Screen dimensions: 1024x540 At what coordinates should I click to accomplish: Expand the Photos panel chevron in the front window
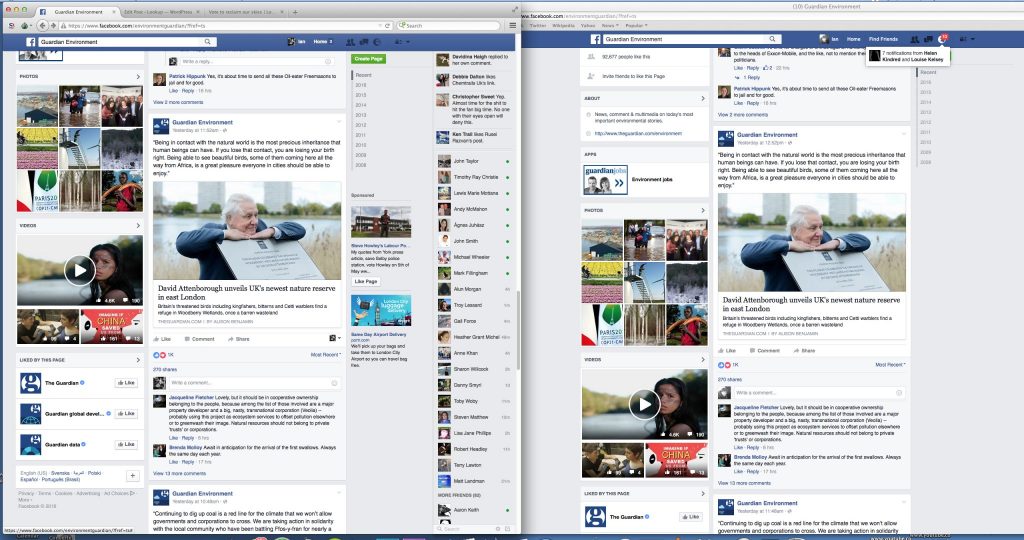[x=138, y=76]
